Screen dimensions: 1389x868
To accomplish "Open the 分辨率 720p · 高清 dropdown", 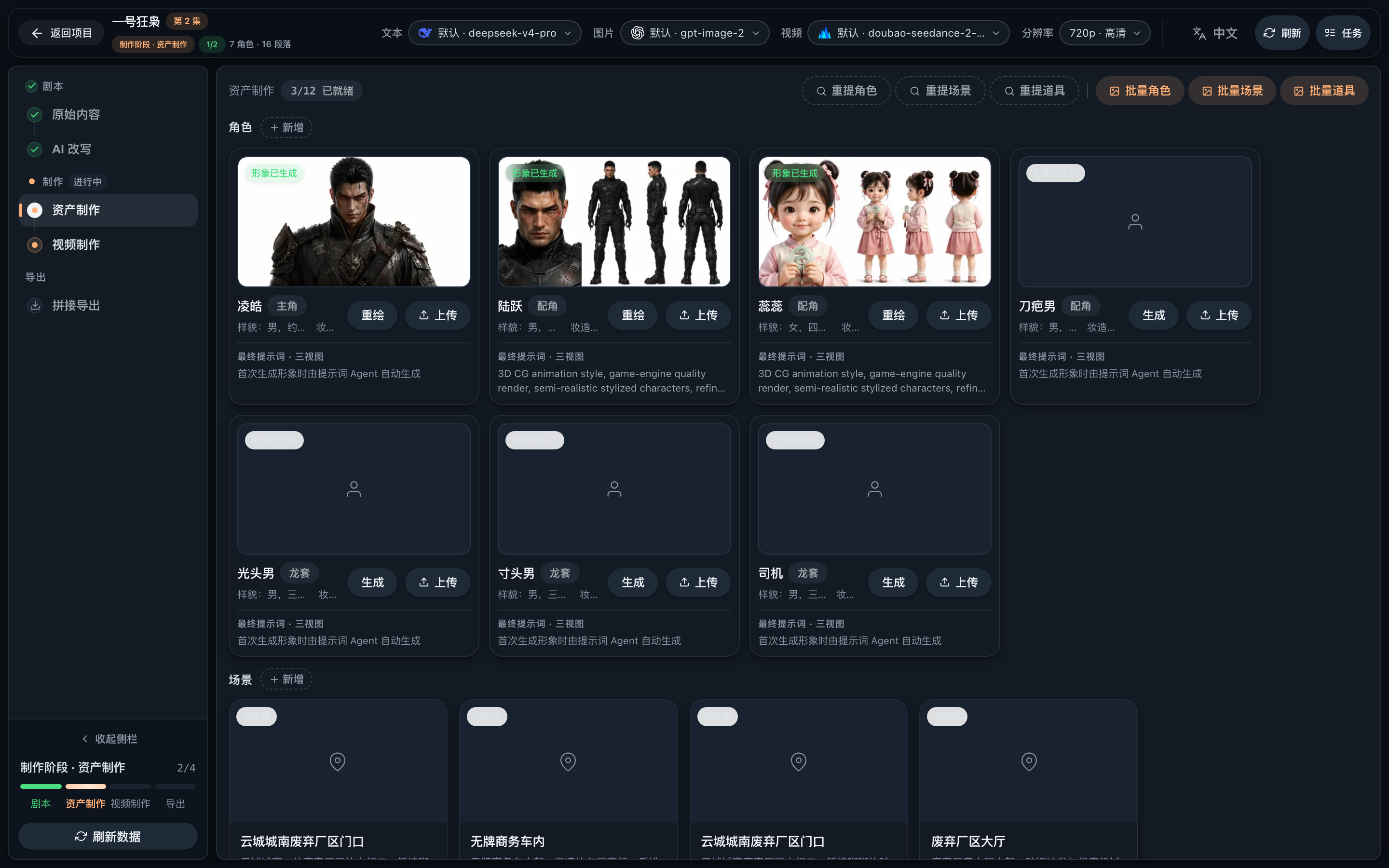I will pos(1104,33).
